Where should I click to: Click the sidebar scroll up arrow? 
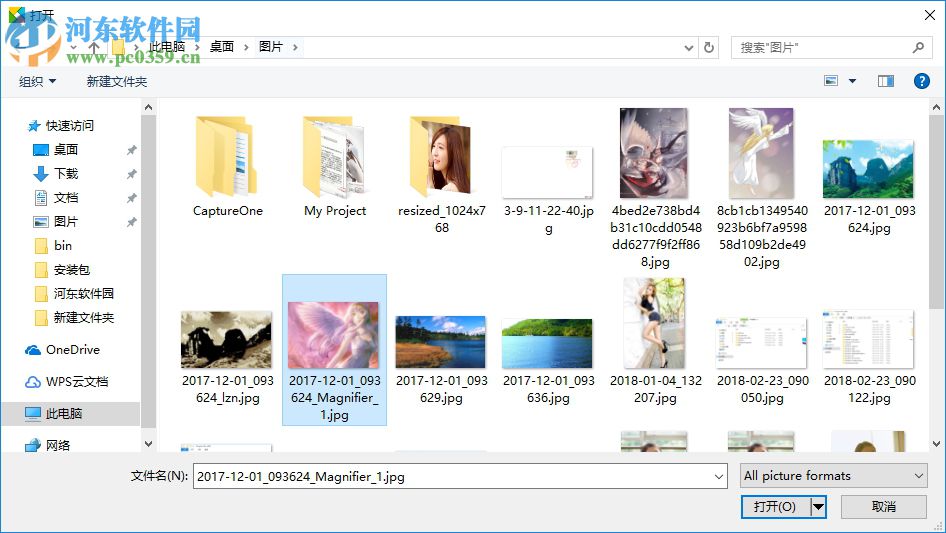click(x=148, y=108)
